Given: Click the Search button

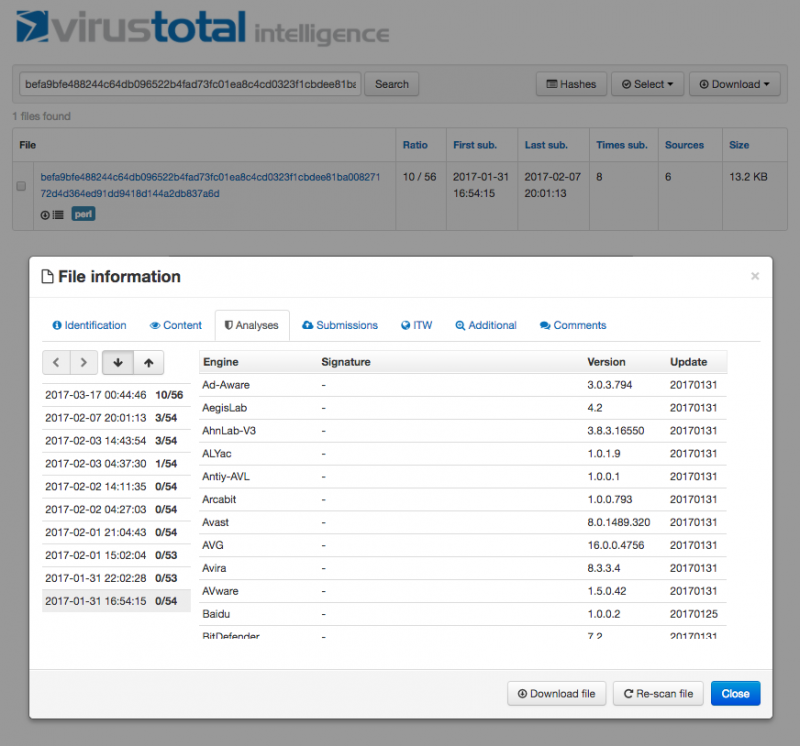Looking at the screenshot, I should pyautogui.click(x=392, y=84).
